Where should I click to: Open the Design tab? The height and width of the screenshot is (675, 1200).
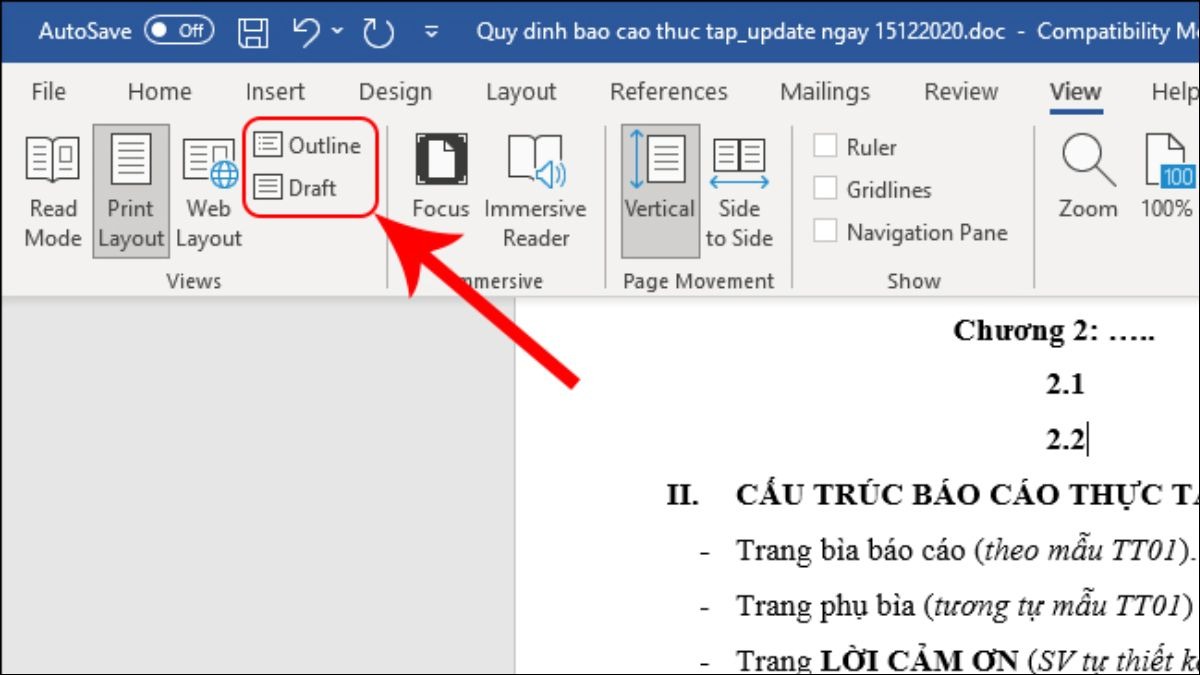[395, 92]
